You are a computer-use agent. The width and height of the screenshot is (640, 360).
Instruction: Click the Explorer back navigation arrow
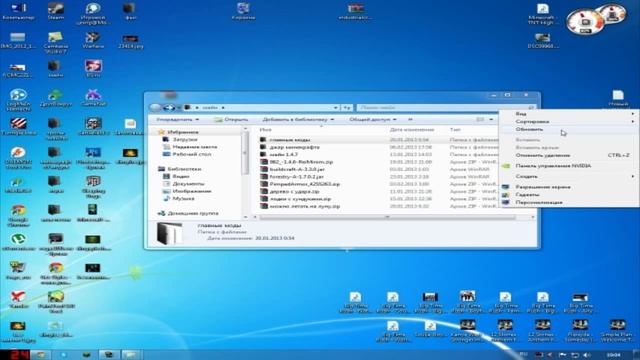coord(155,107)
